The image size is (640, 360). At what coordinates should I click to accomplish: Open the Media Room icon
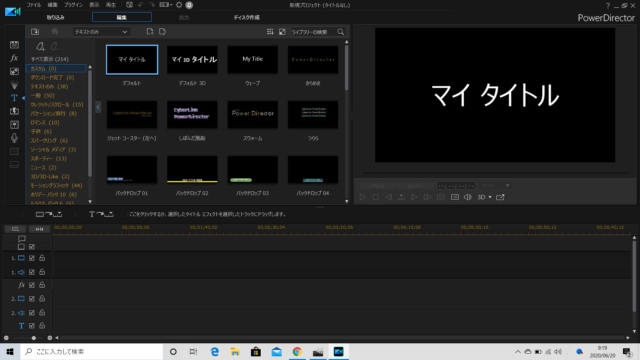[14, 44]
